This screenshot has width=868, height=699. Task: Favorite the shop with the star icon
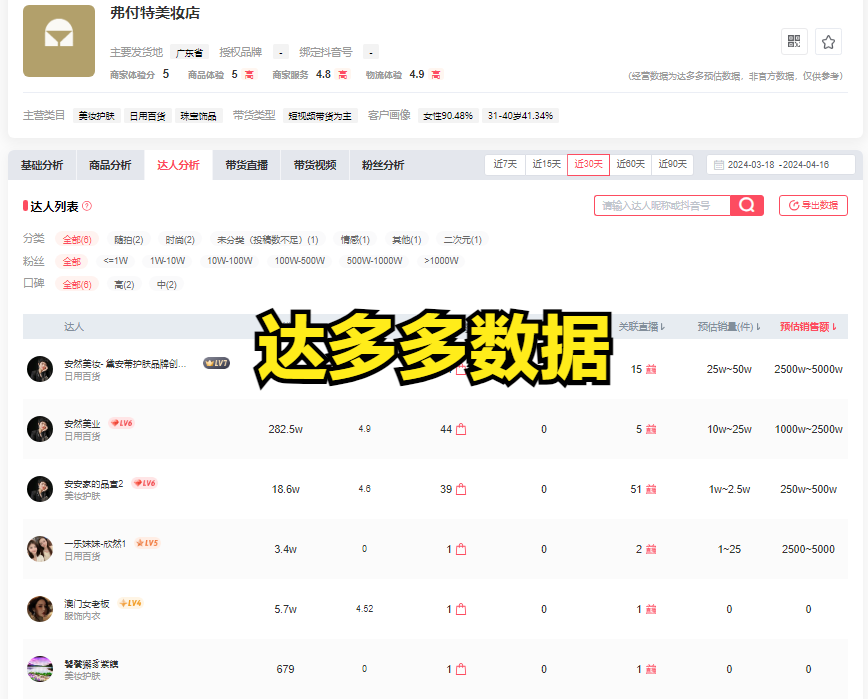[x=828, y=41]
